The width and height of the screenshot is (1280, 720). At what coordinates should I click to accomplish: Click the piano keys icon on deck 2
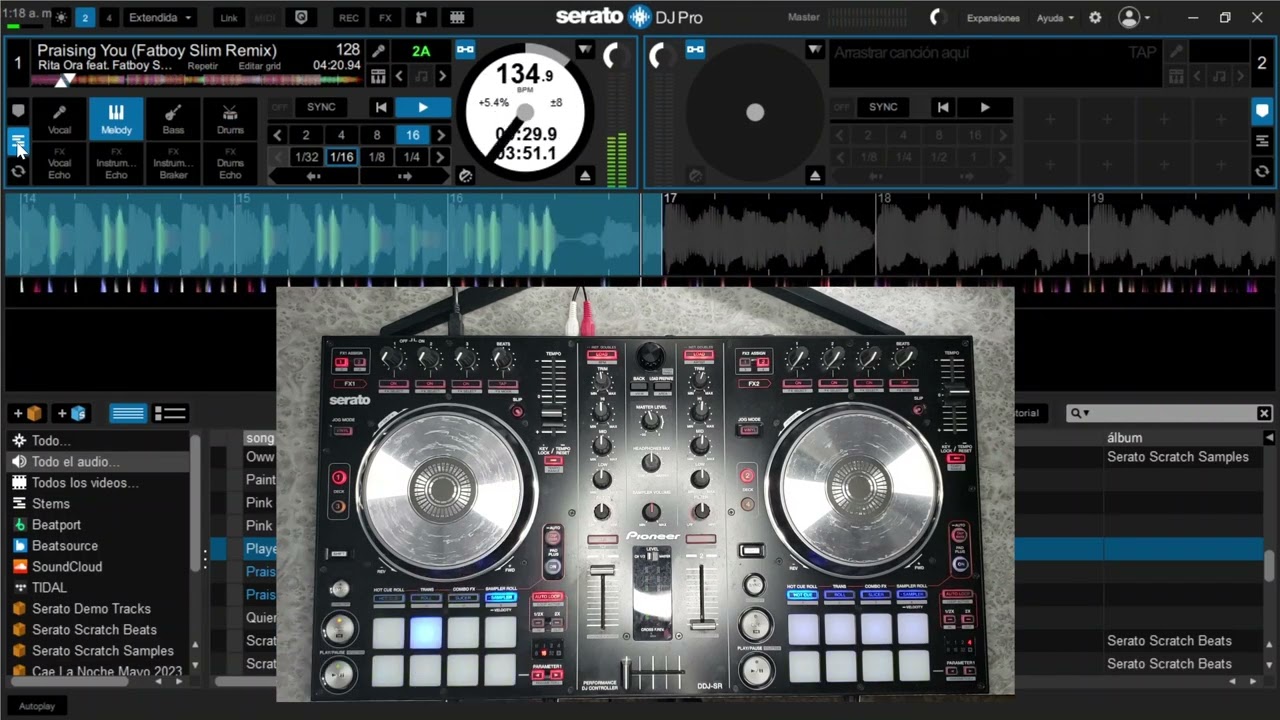point(1177,76)
